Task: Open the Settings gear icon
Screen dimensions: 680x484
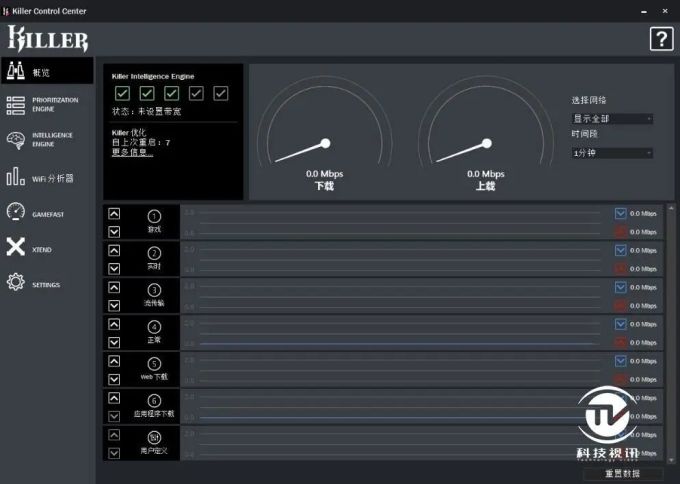Action: click(x=16, y=282)
